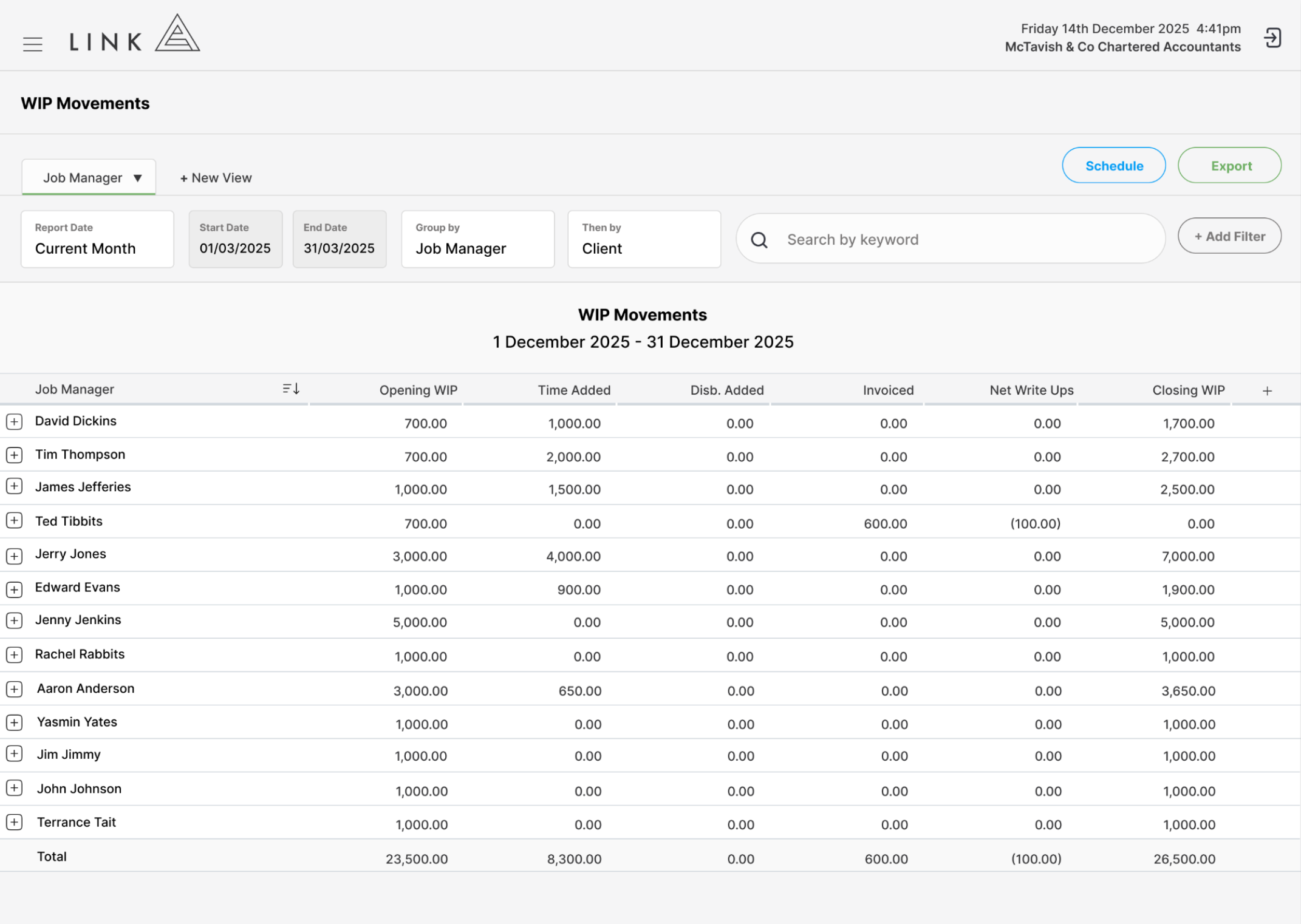The height and width of the screenshot is (924, 1301).
Task: Click James Jefferies time added 1,500.00
Action: click(575, 489)
